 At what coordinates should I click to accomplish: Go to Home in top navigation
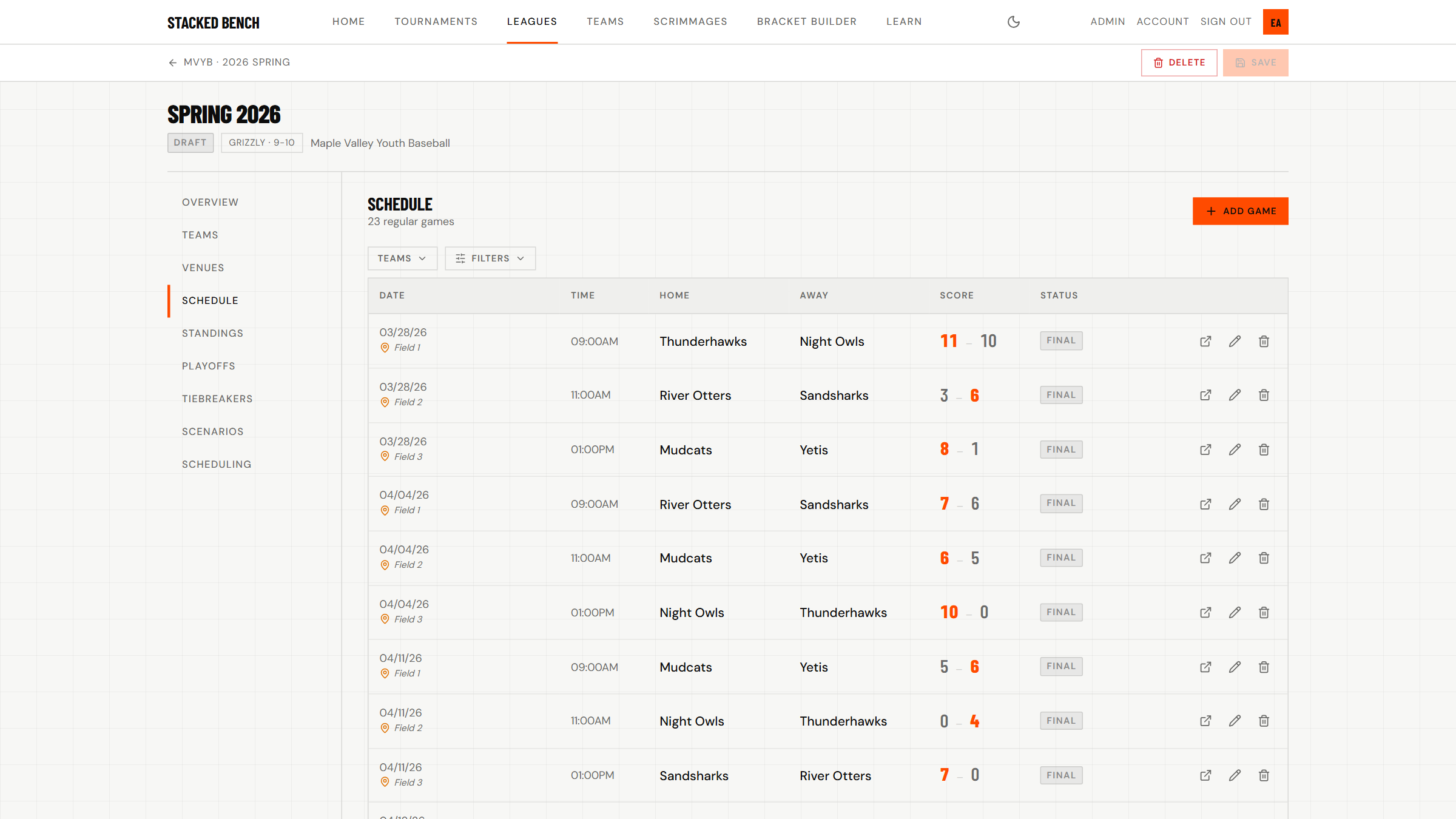(x=348, y=22)
